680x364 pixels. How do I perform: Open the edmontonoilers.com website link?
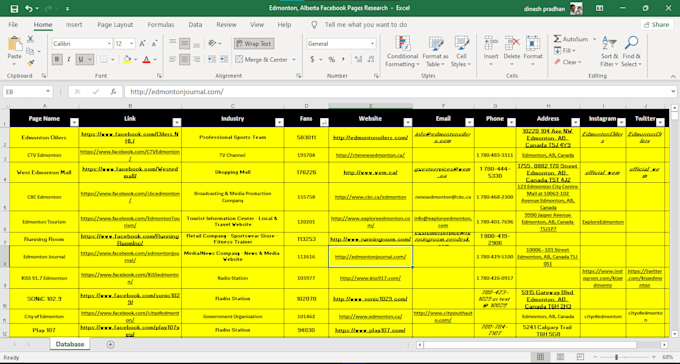click(370, 138)
